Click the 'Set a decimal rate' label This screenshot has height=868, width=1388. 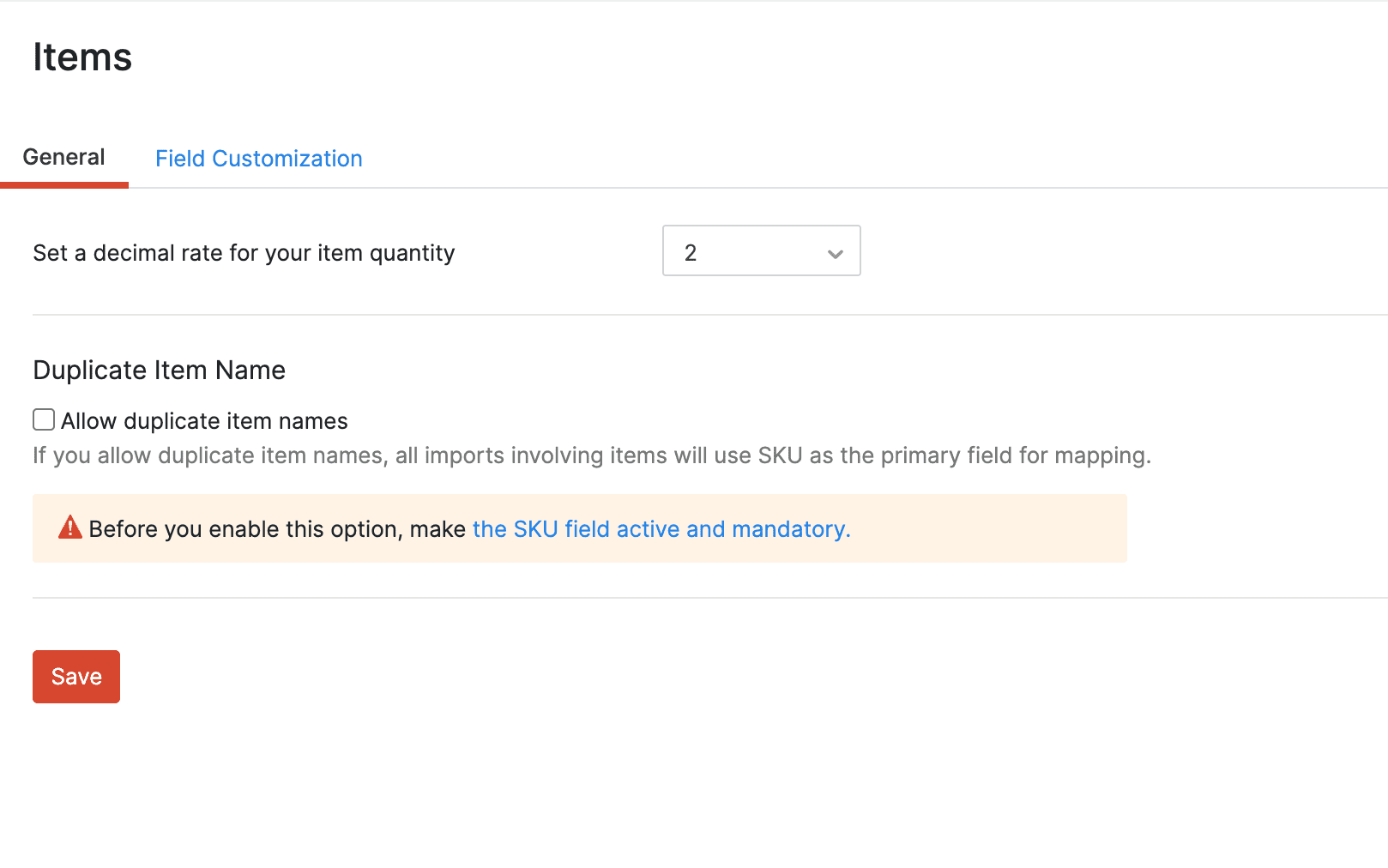pyautogui.click(x=244, y=253)
